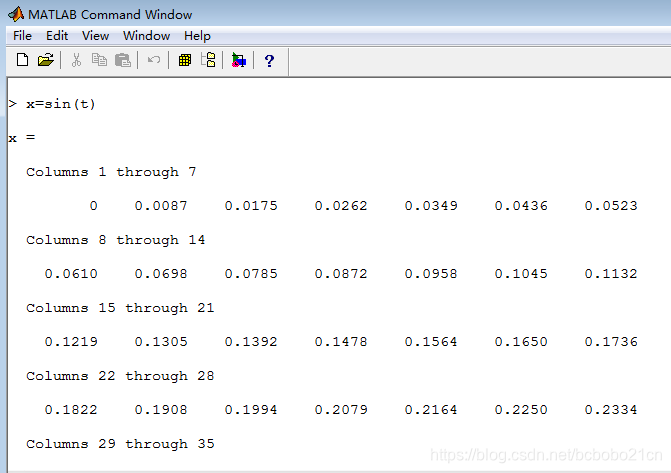Click the value 0.2334
Image resolution: width=671 pixels, height=473 pixels.
611,410
